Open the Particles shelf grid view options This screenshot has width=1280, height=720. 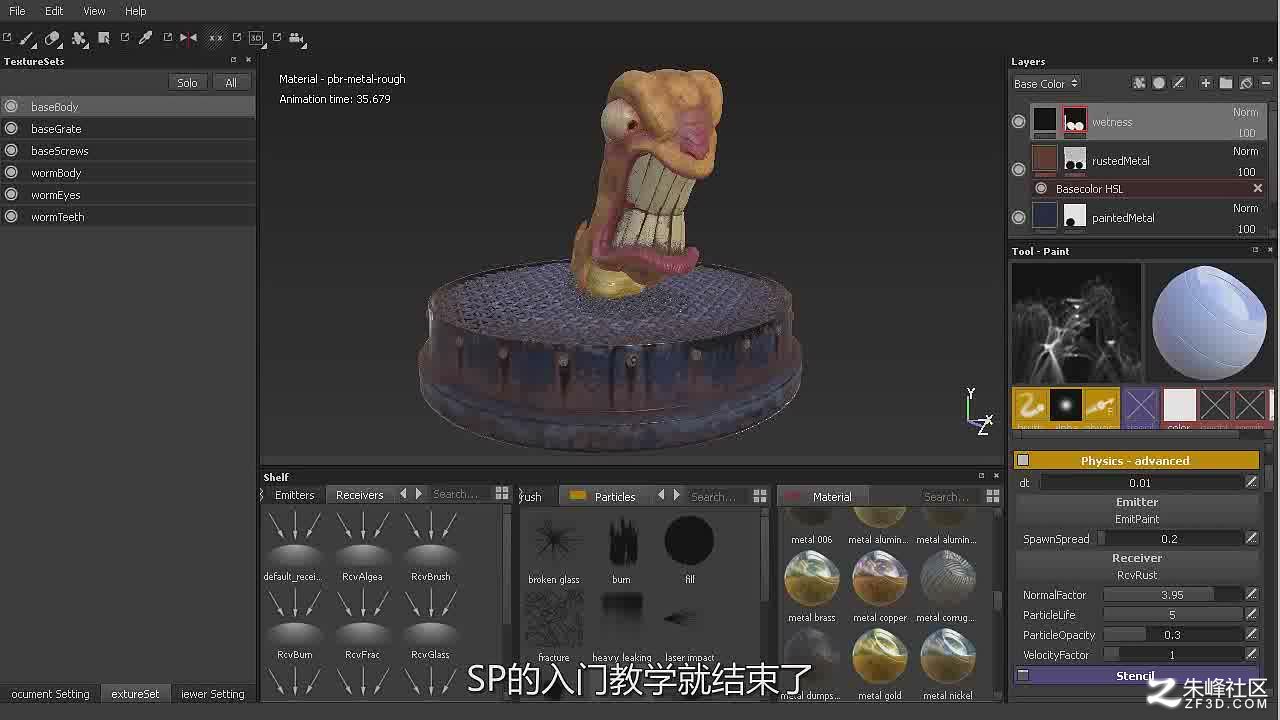760,496
